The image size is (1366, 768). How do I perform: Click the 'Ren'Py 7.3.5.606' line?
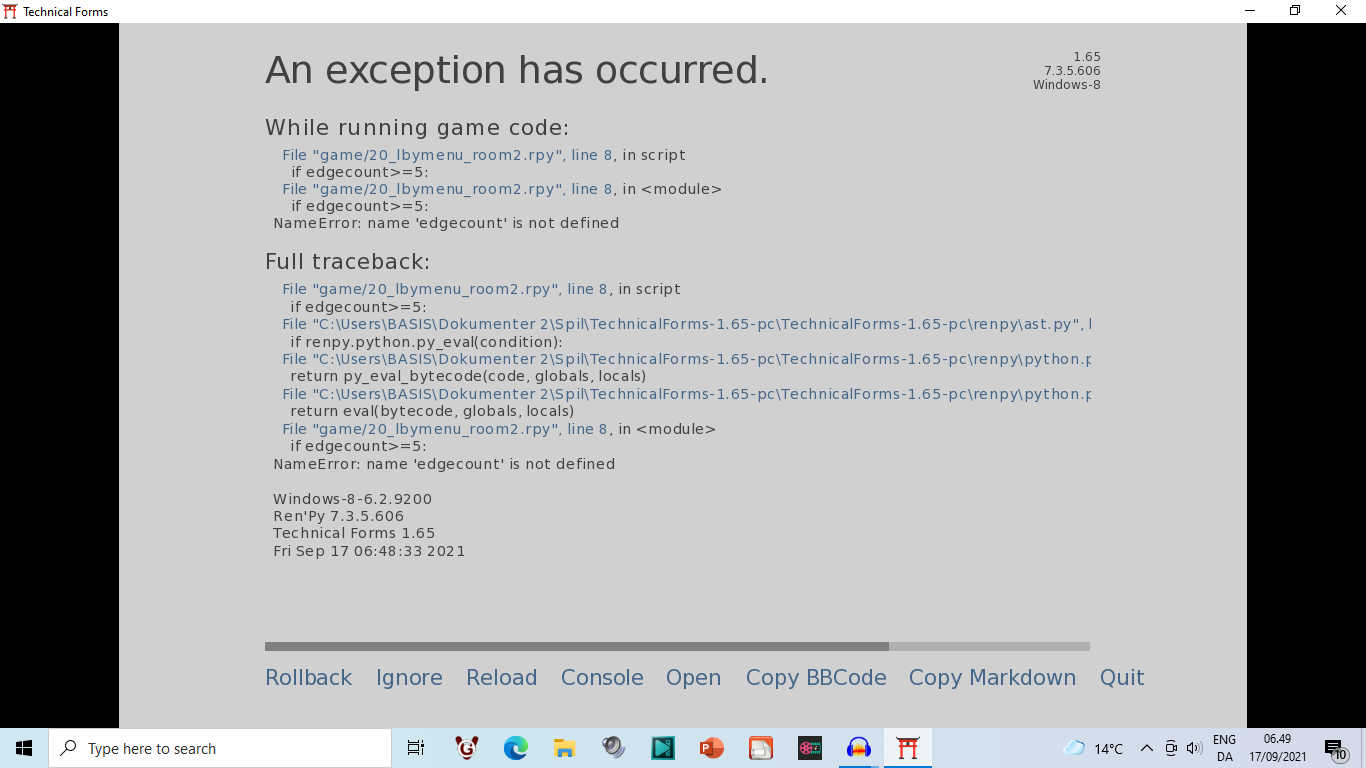338,516
